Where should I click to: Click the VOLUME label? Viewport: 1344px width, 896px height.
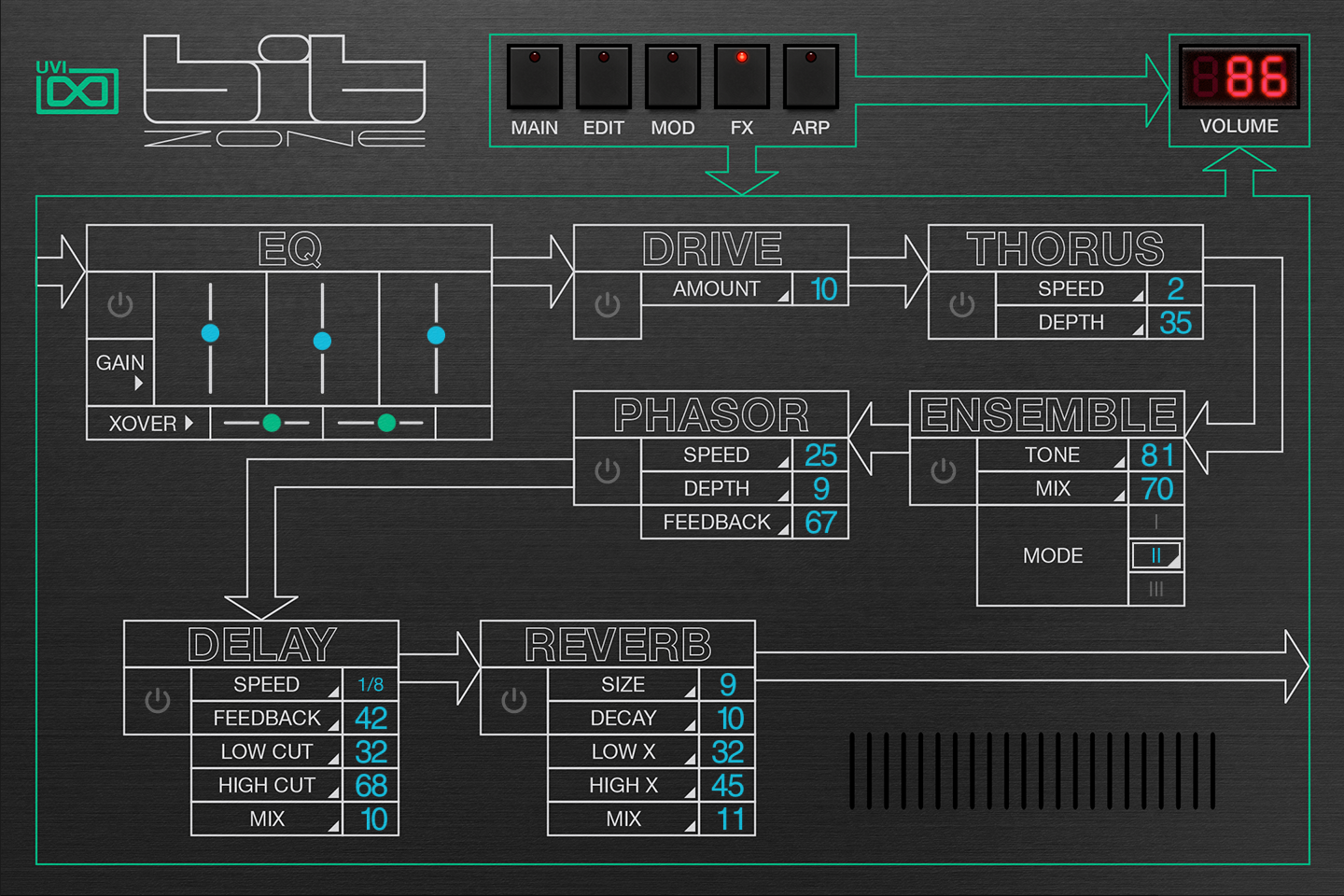1239,126
